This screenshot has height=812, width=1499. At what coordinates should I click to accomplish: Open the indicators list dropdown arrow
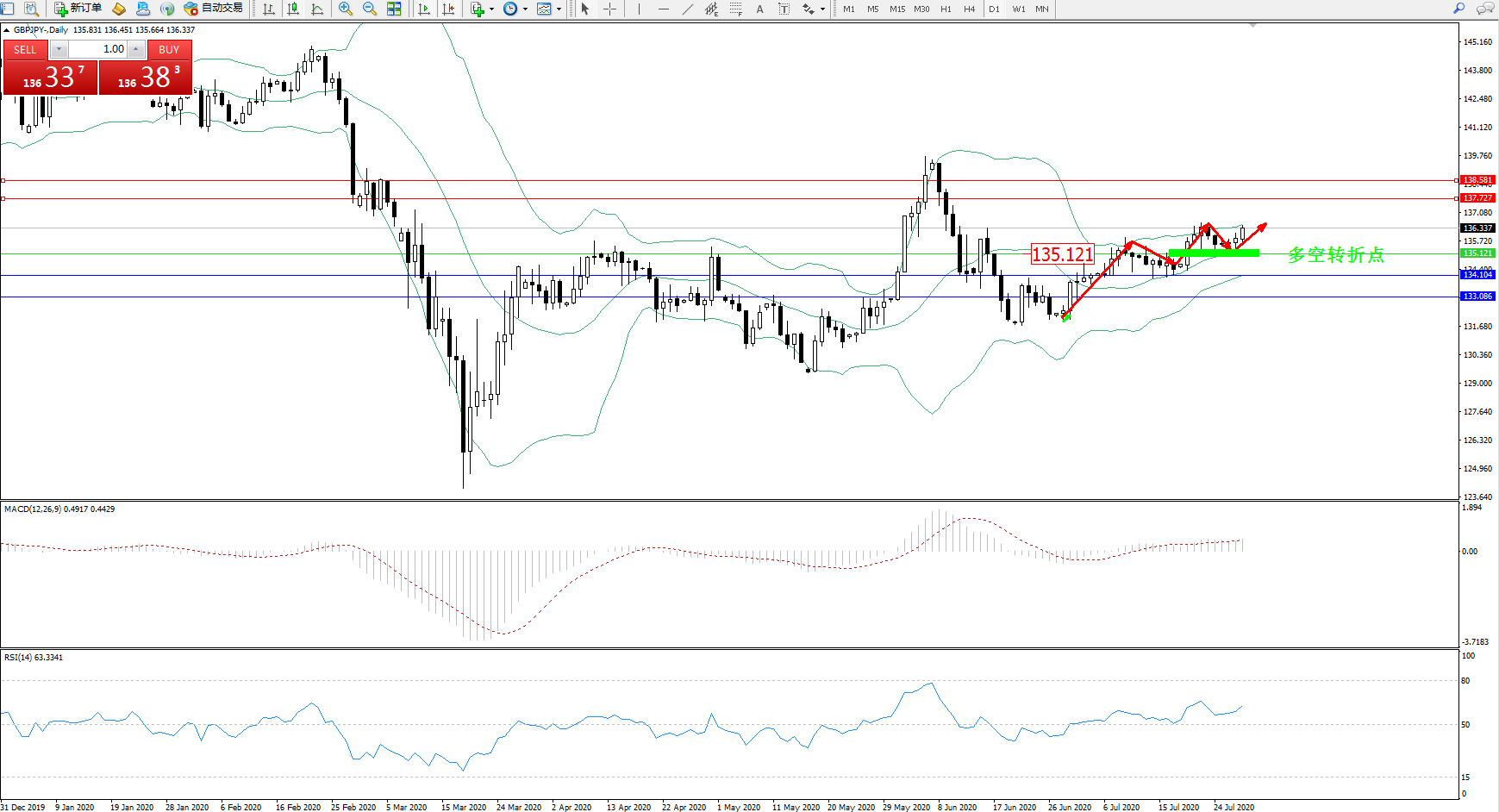pyautogui.click(x=491, y=9)
